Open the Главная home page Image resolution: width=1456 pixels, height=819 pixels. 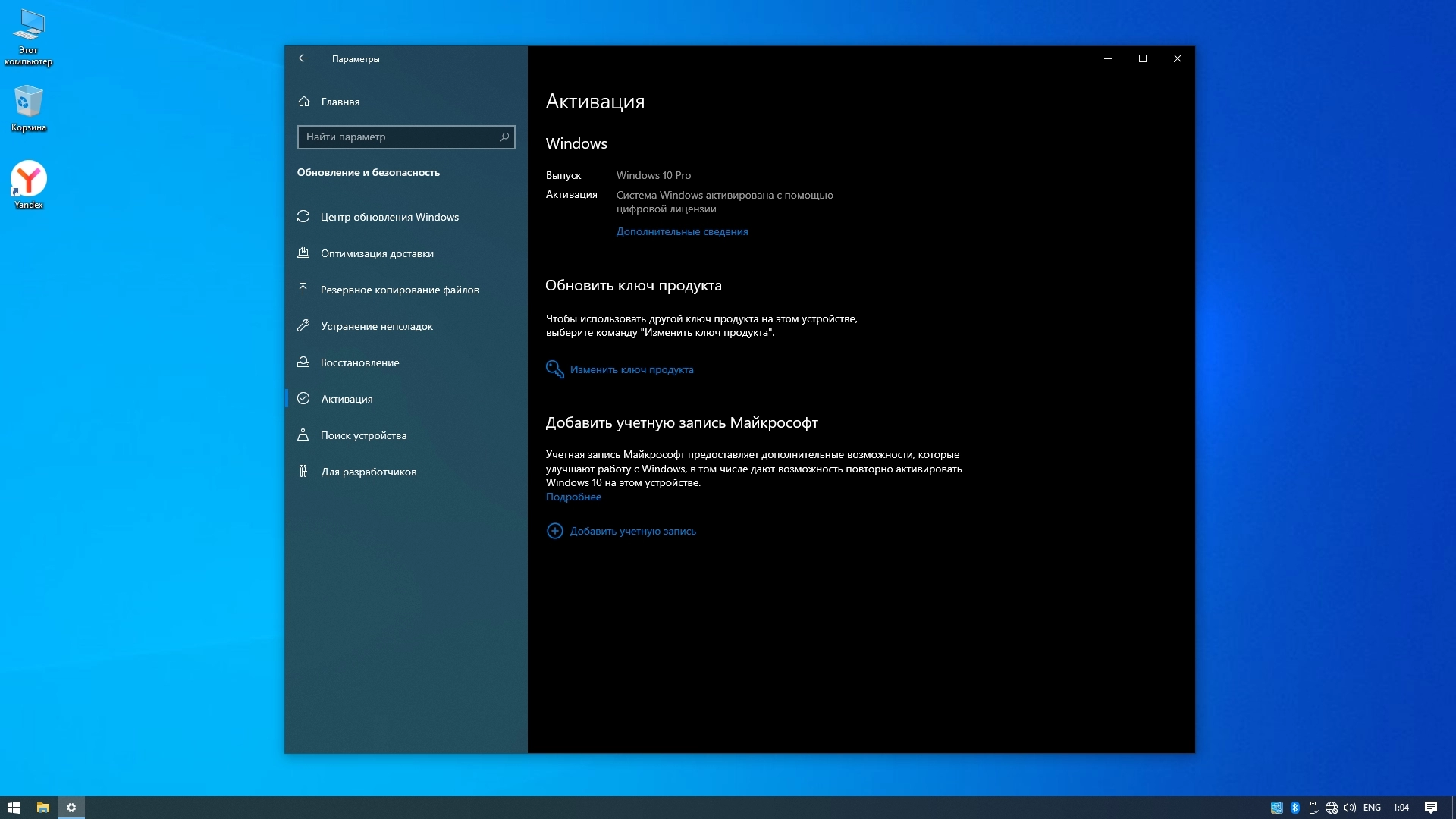click(340, 102)
